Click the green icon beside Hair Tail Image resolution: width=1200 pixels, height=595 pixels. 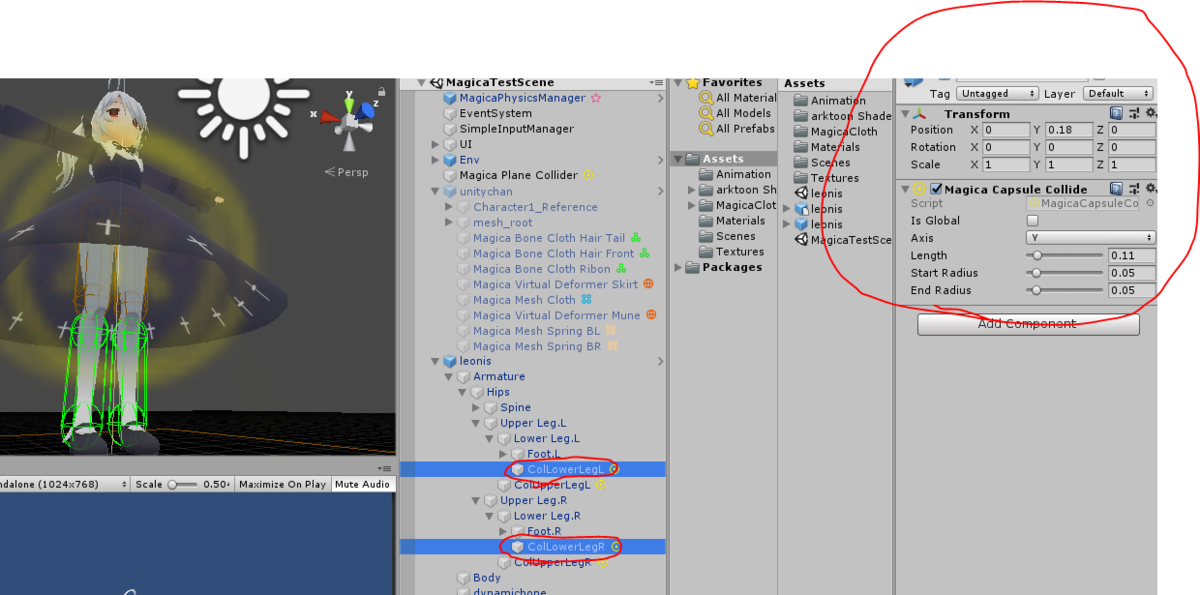pyautogui.click(x=636, y=238)
